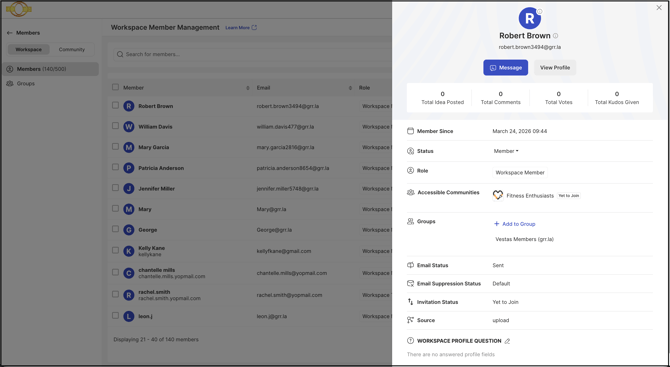
Task: Click the plus icon for Add to Group
Action: pyautogui.click(x=497, y=224)
